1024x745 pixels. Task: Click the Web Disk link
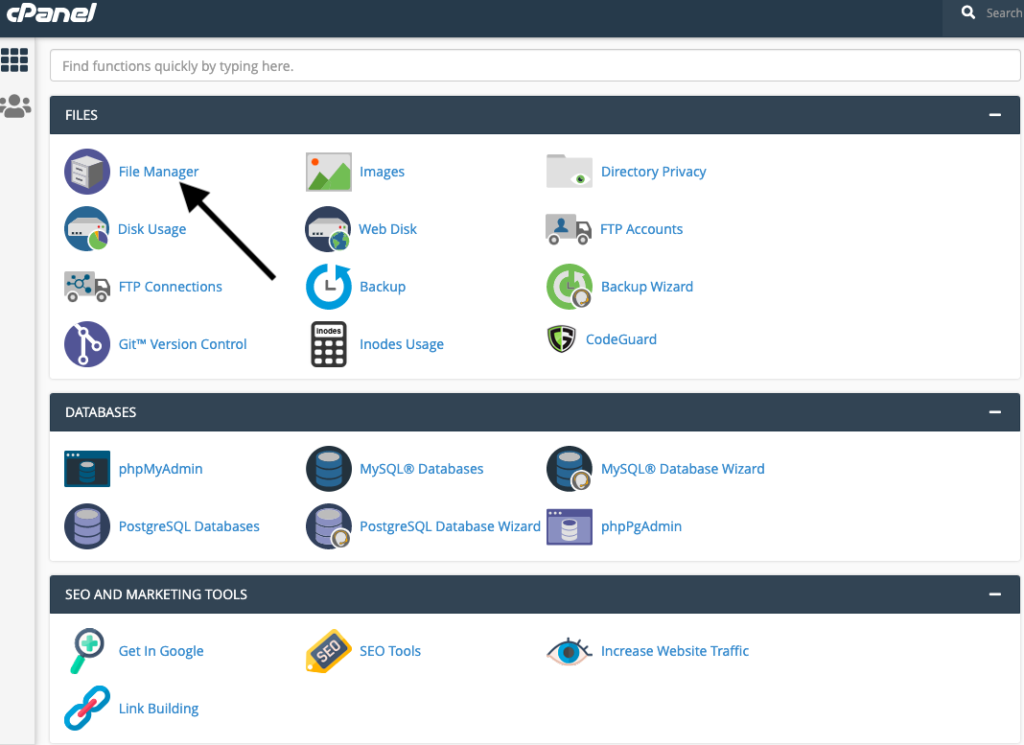click(388, 229)
